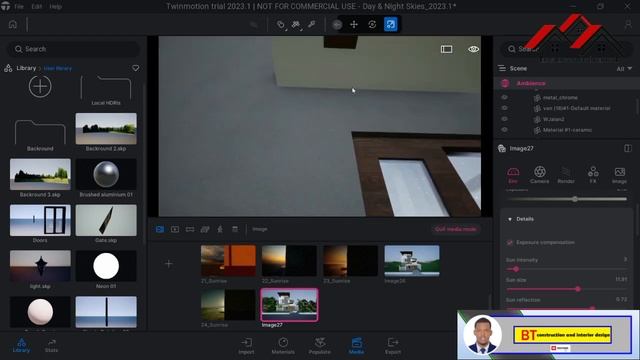Adjust the Sun size slider
Image resolution: width=640 pixels, height=360 pixels.
point(566,289)
